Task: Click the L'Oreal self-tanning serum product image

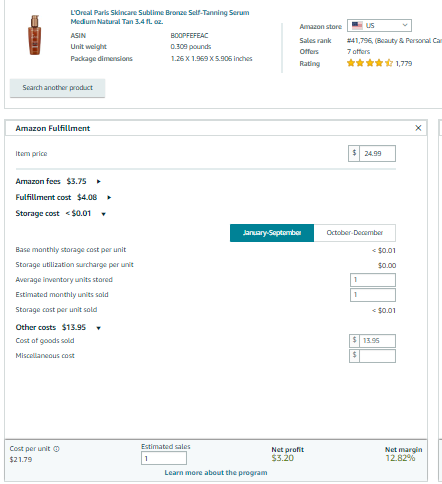Action: pyautogui.click(x=35, y=35)
